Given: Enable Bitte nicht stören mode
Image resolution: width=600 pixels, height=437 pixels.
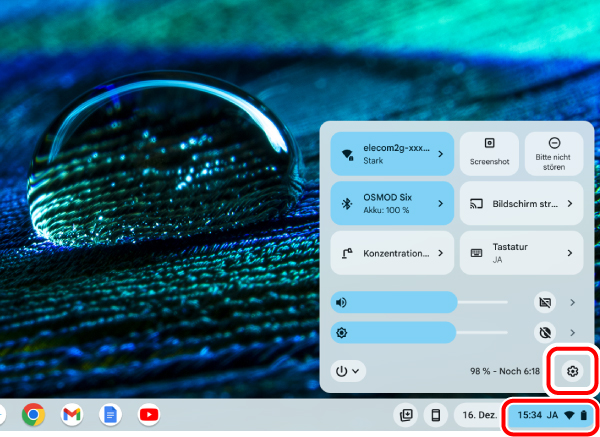Looking at the screenshot, I should tap(554, 152).
